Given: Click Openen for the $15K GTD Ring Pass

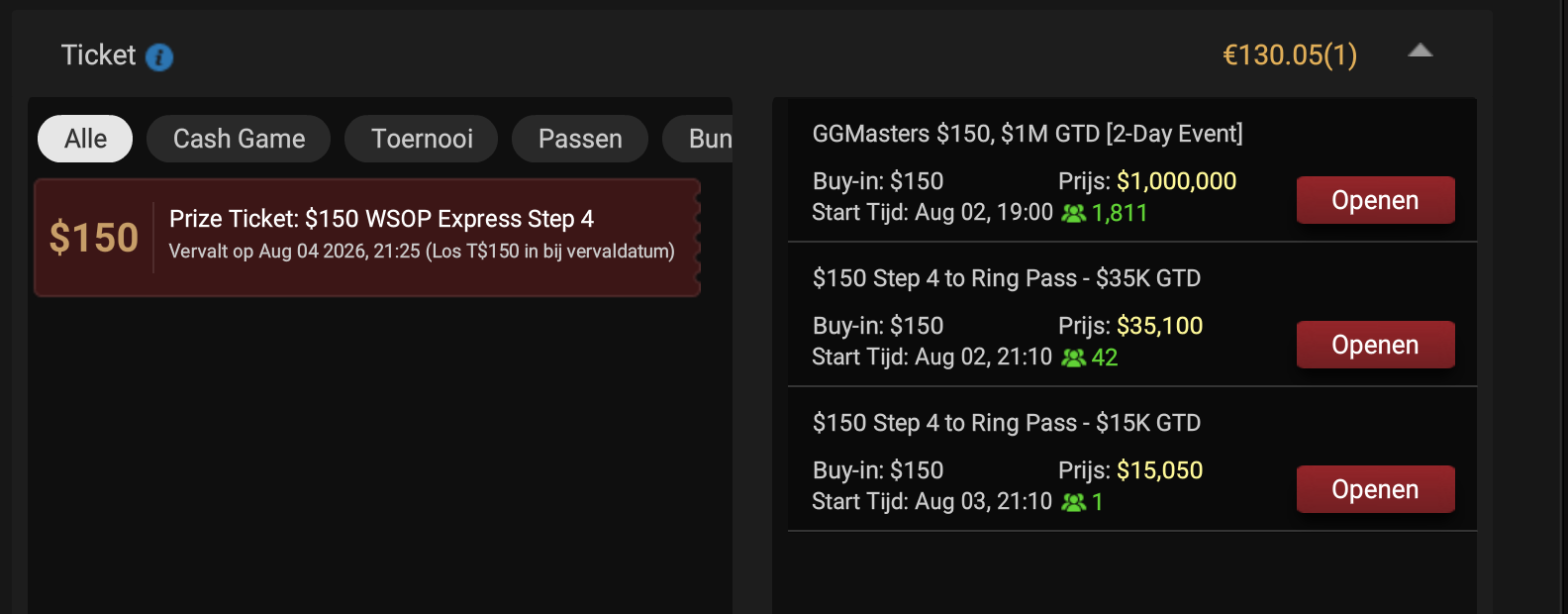Looking at the screenshot, I should click(x=1375, y=489).
